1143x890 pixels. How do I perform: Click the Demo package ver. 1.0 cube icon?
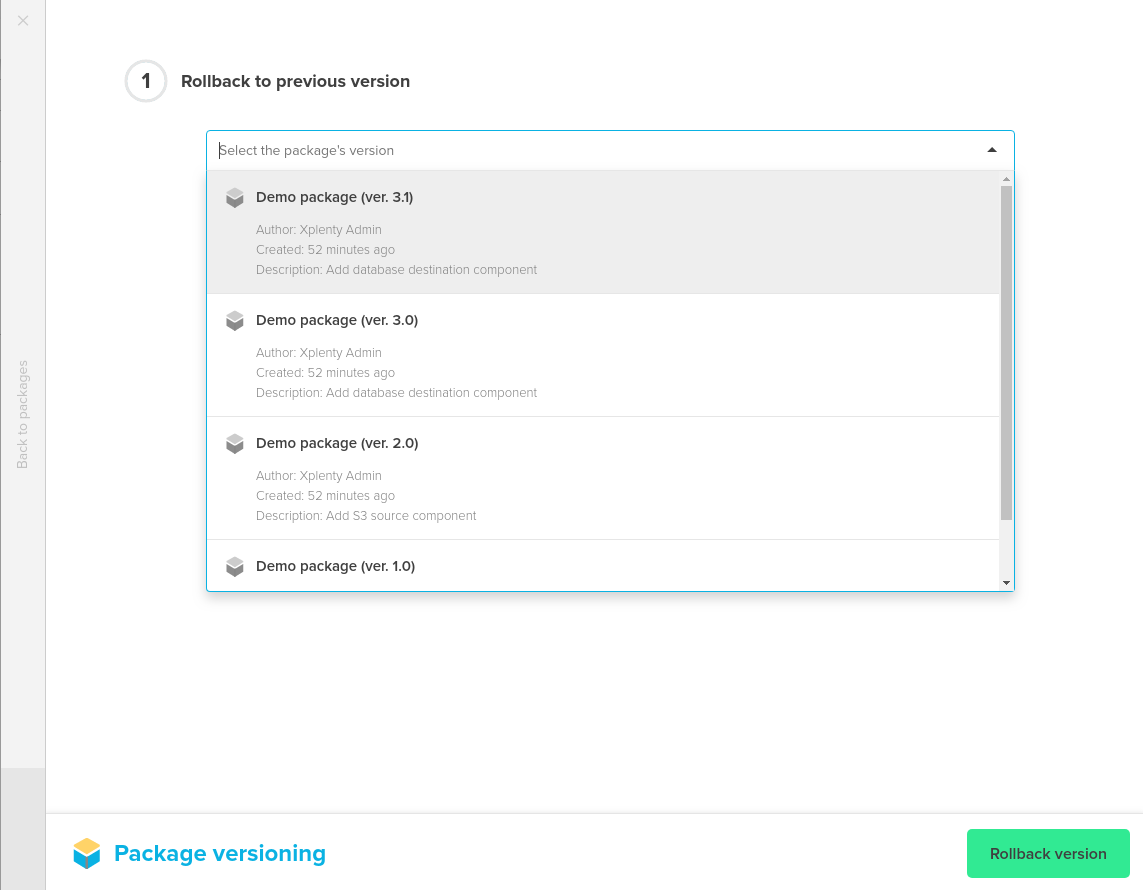coord(234,566)
